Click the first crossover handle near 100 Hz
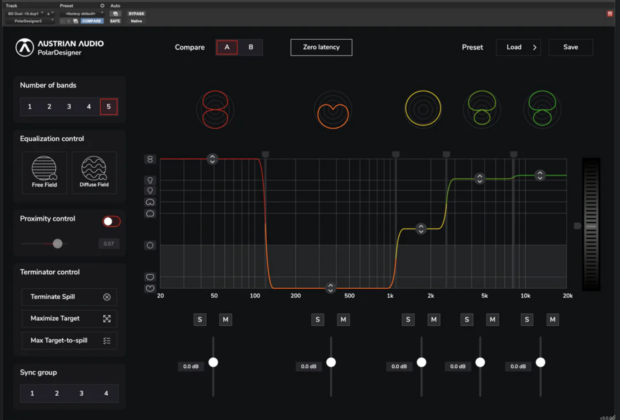The height and width of the screenshot is (420, 620). 265,154
